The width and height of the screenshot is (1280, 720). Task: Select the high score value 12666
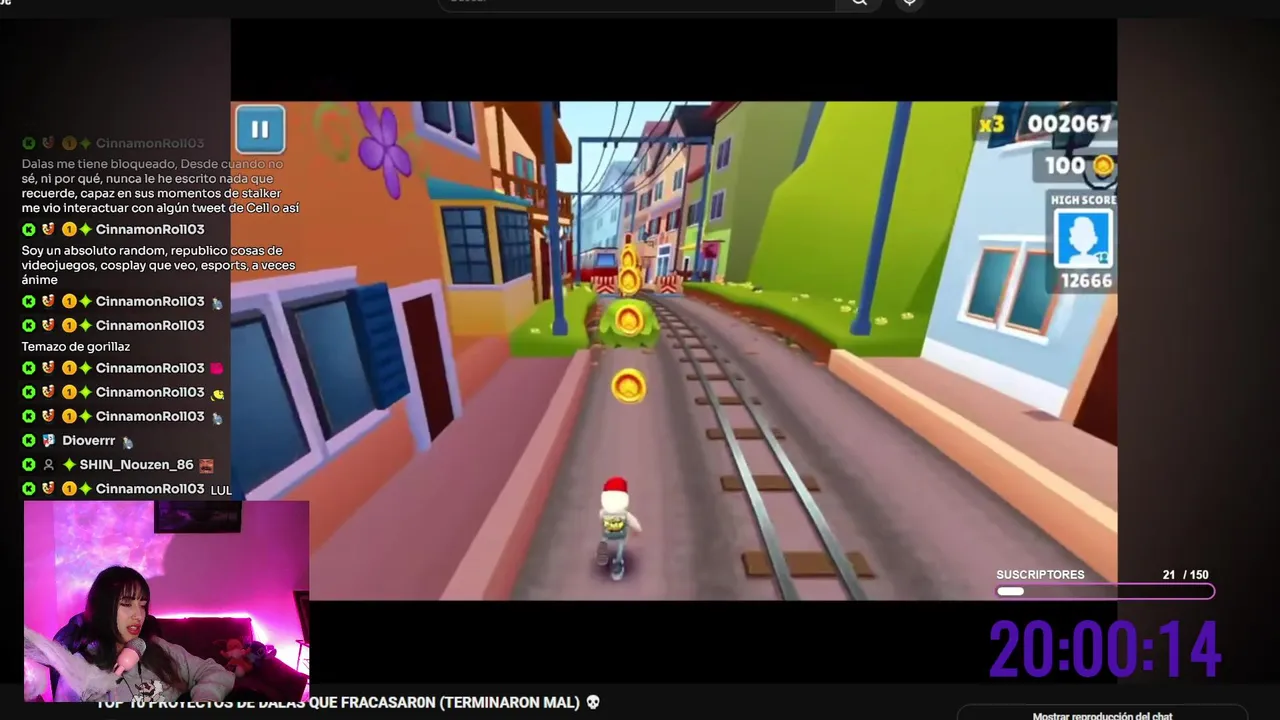(x=1086, y=281)
